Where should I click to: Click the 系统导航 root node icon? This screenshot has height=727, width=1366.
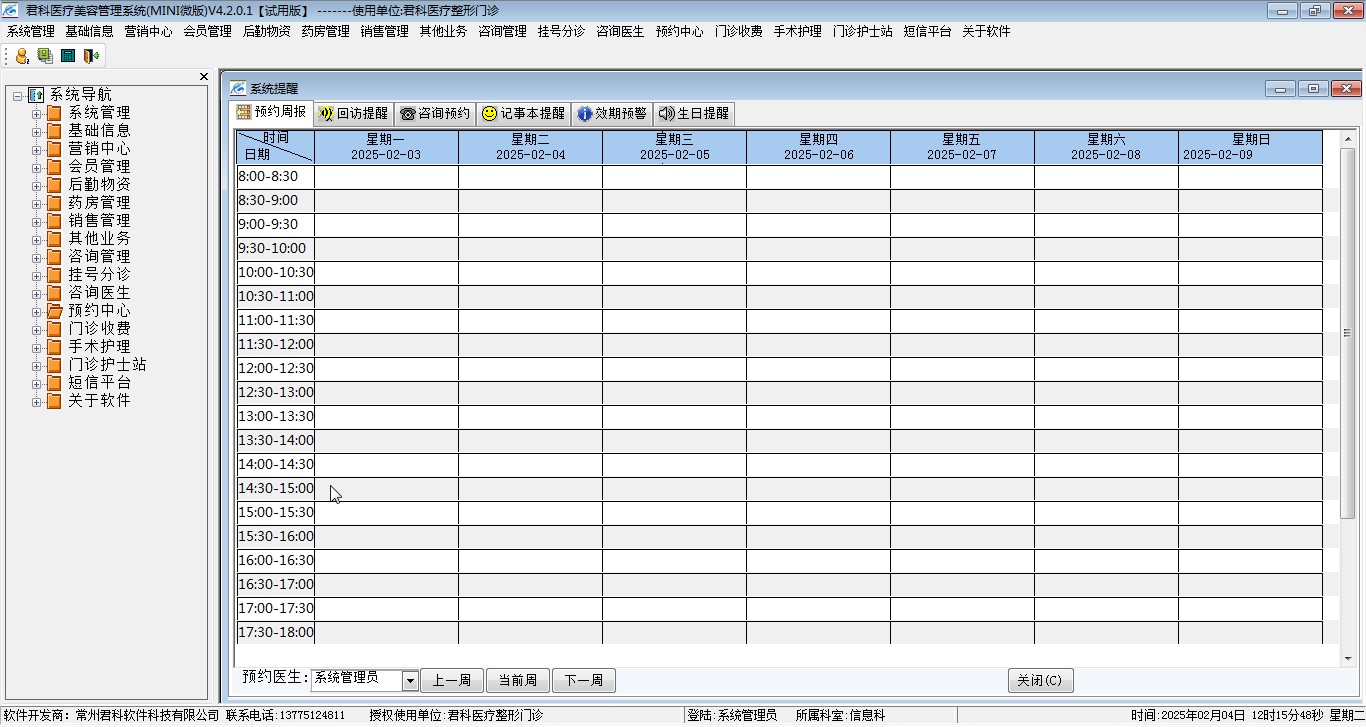click(x=36, y=95)
